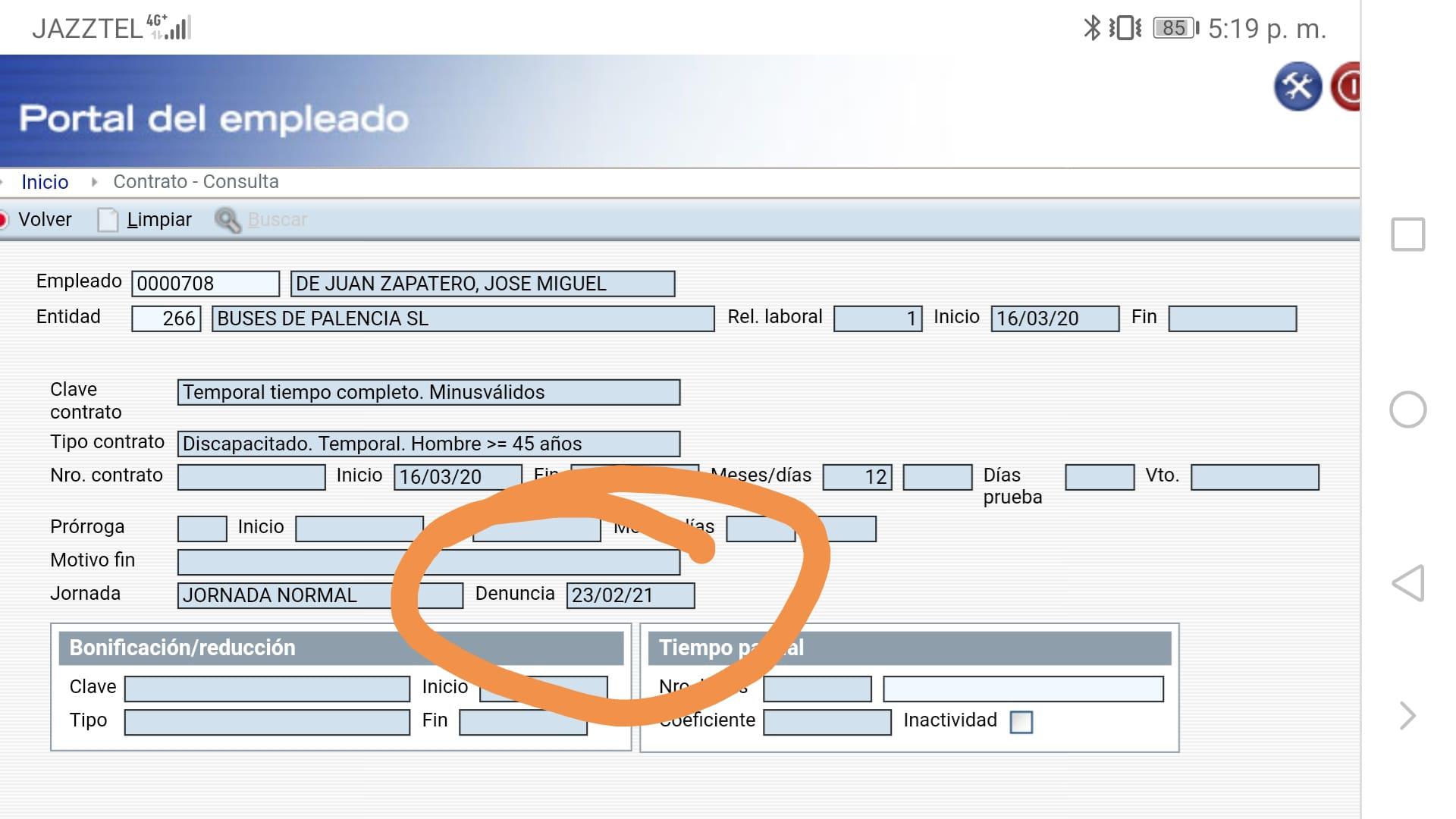
Task: Click the red power logout icon
Action: click(1348, 86)
